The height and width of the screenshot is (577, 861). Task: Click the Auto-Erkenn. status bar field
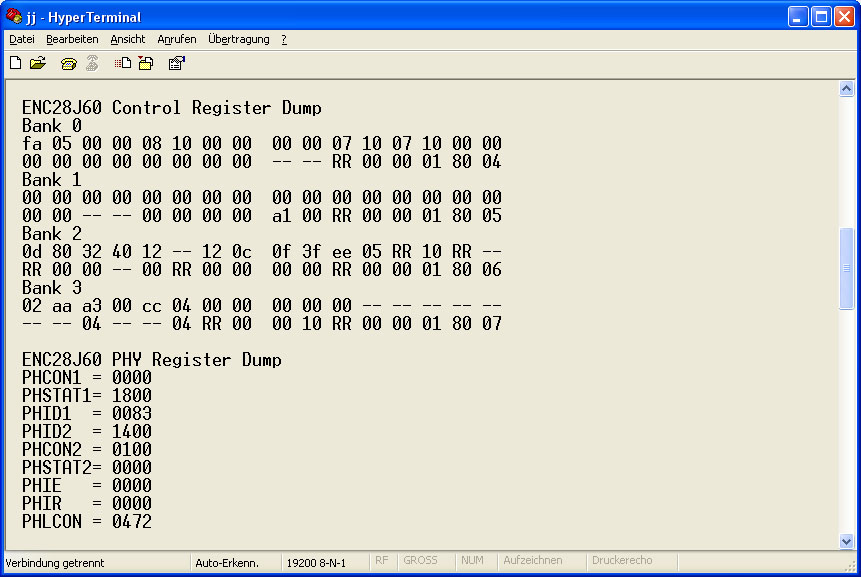tap(227, 562)
